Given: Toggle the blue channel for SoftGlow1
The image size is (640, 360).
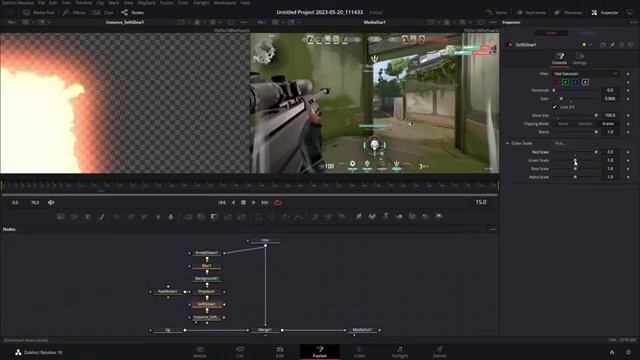Looking at the screenshot, I should coord(576,82).
